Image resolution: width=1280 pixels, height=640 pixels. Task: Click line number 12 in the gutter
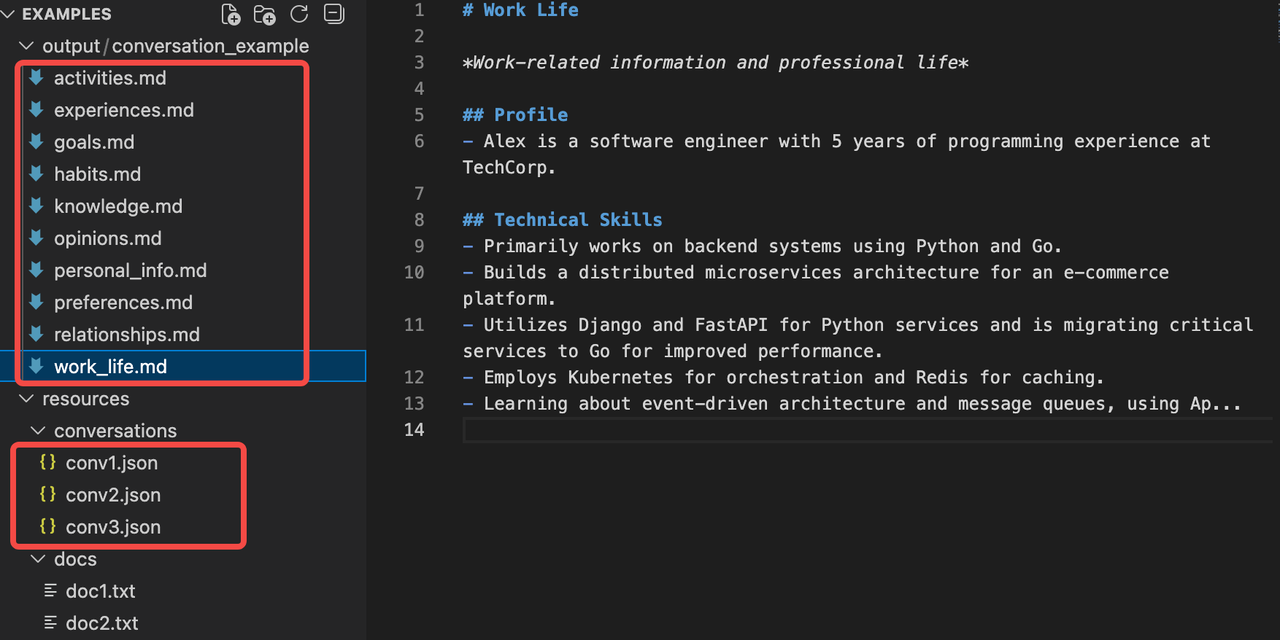coord(414,378)
